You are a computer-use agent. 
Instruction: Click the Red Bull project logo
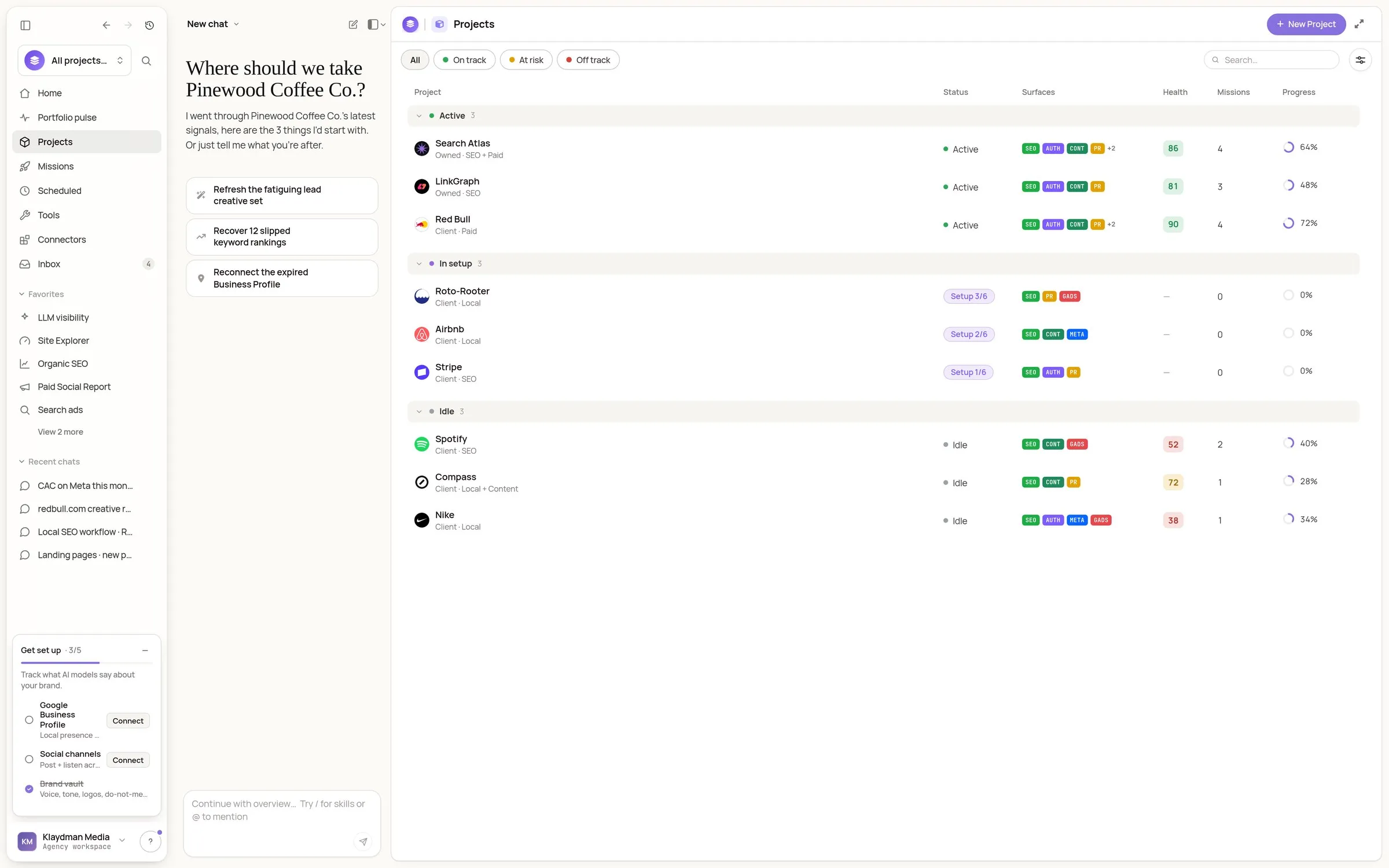(x=422, y=225)
